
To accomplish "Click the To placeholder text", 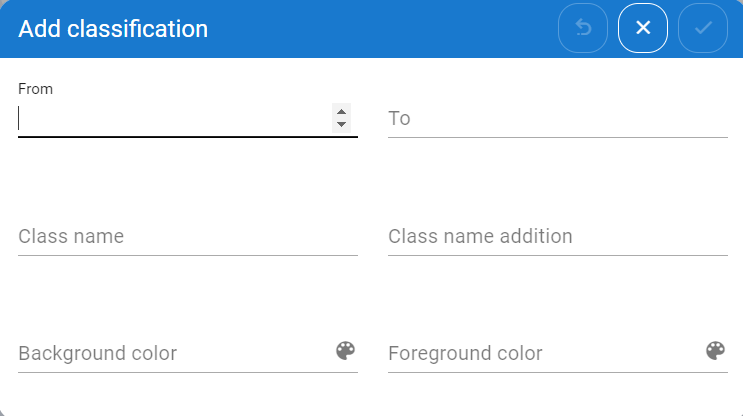I will pyautogui.click(x=399, y=119).
